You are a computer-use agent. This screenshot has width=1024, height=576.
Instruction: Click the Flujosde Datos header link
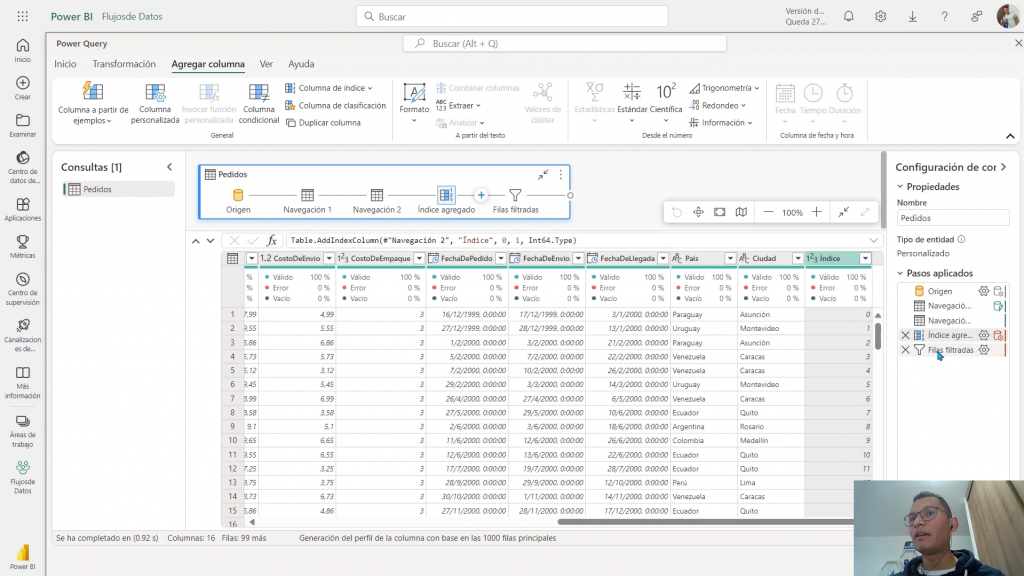pos(132,16)
